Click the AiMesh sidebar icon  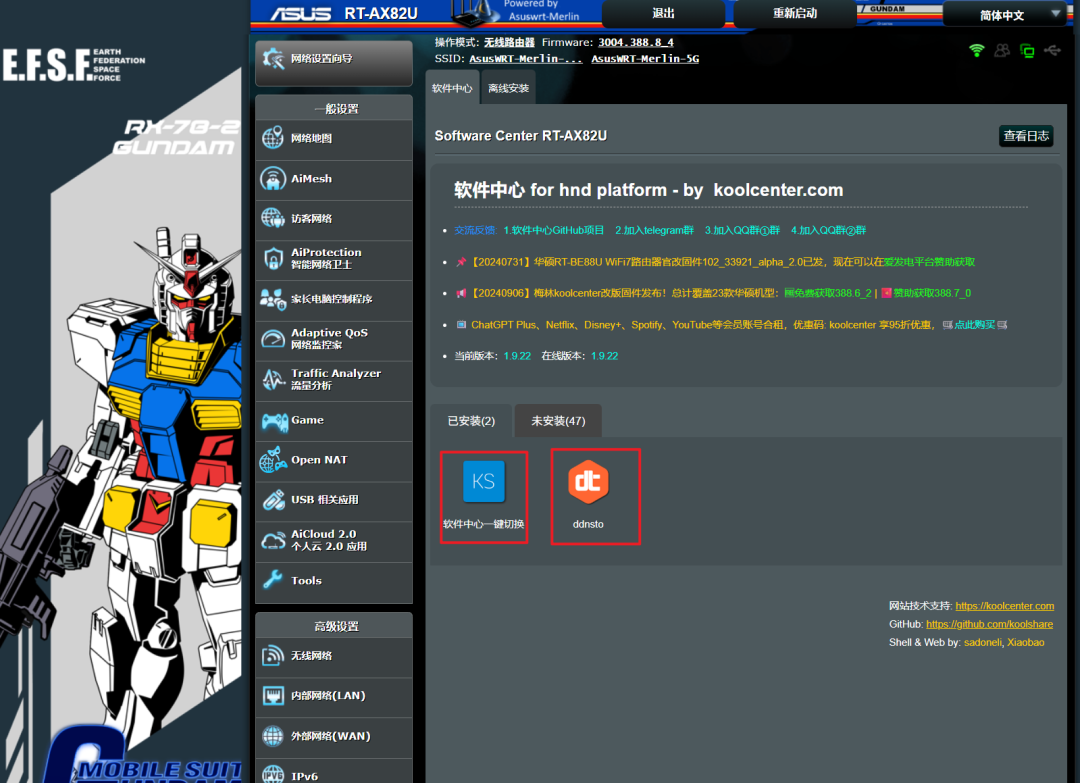click(x=273, y=178)
